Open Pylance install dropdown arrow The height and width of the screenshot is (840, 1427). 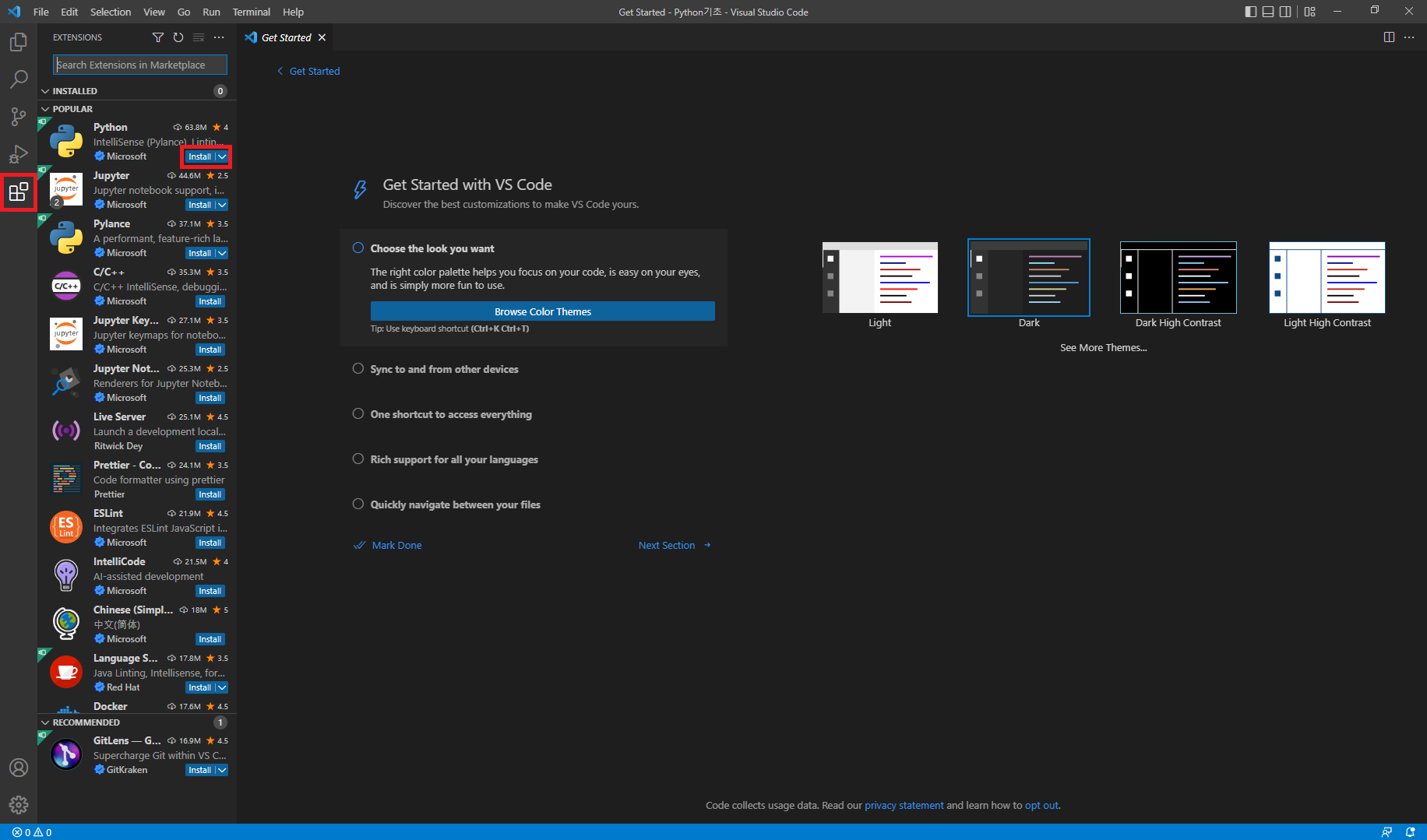(x=222, y=253)
